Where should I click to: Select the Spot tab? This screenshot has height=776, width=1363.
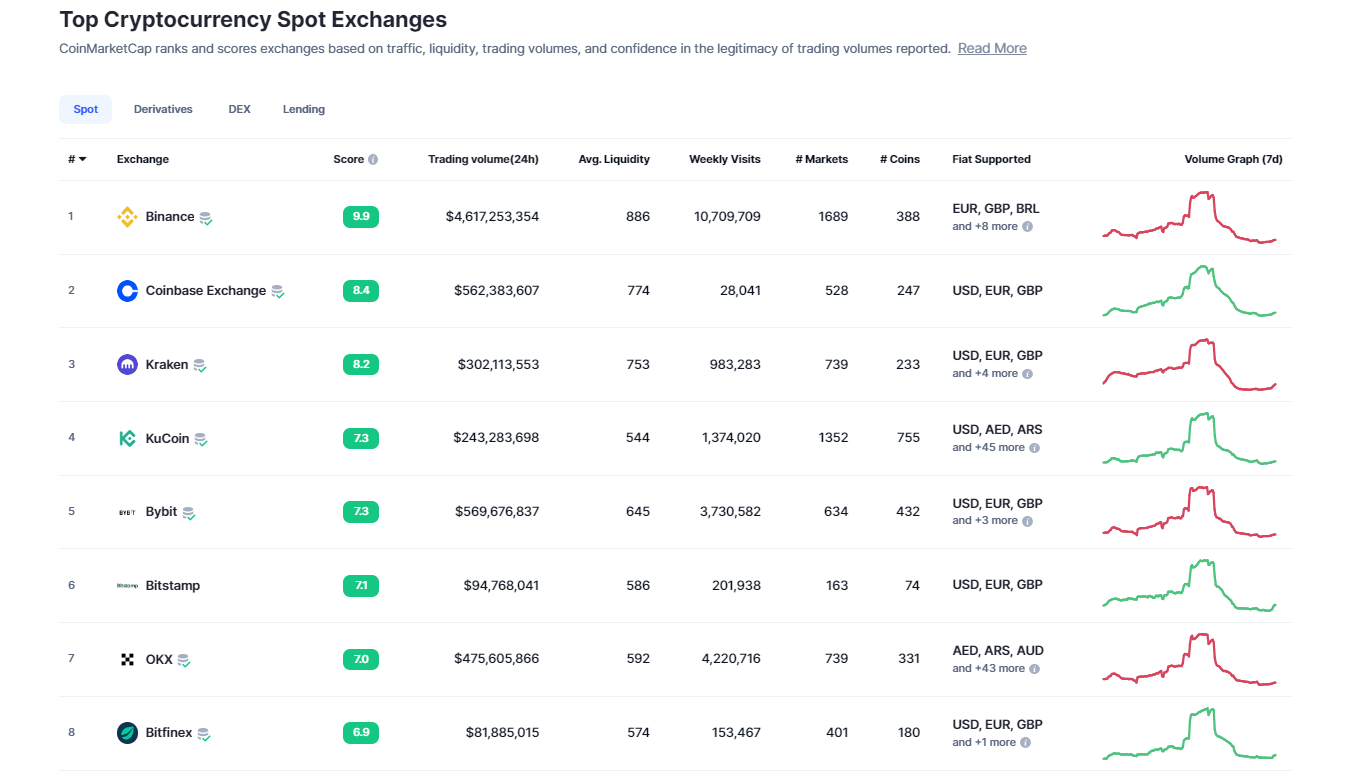[86, 109]
